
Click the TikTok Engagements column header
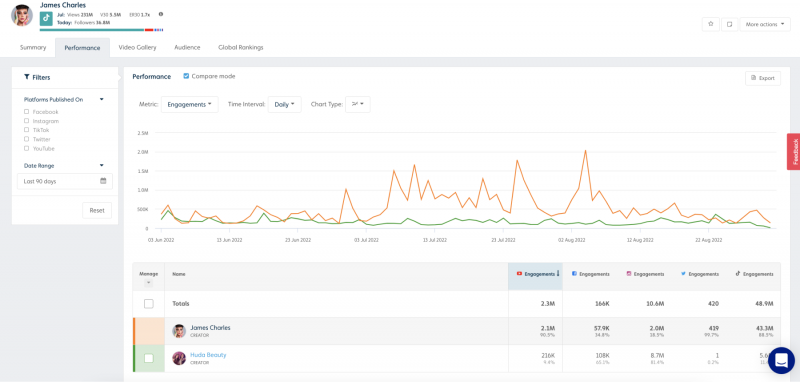pyautogui.click(x=754, y=274)
